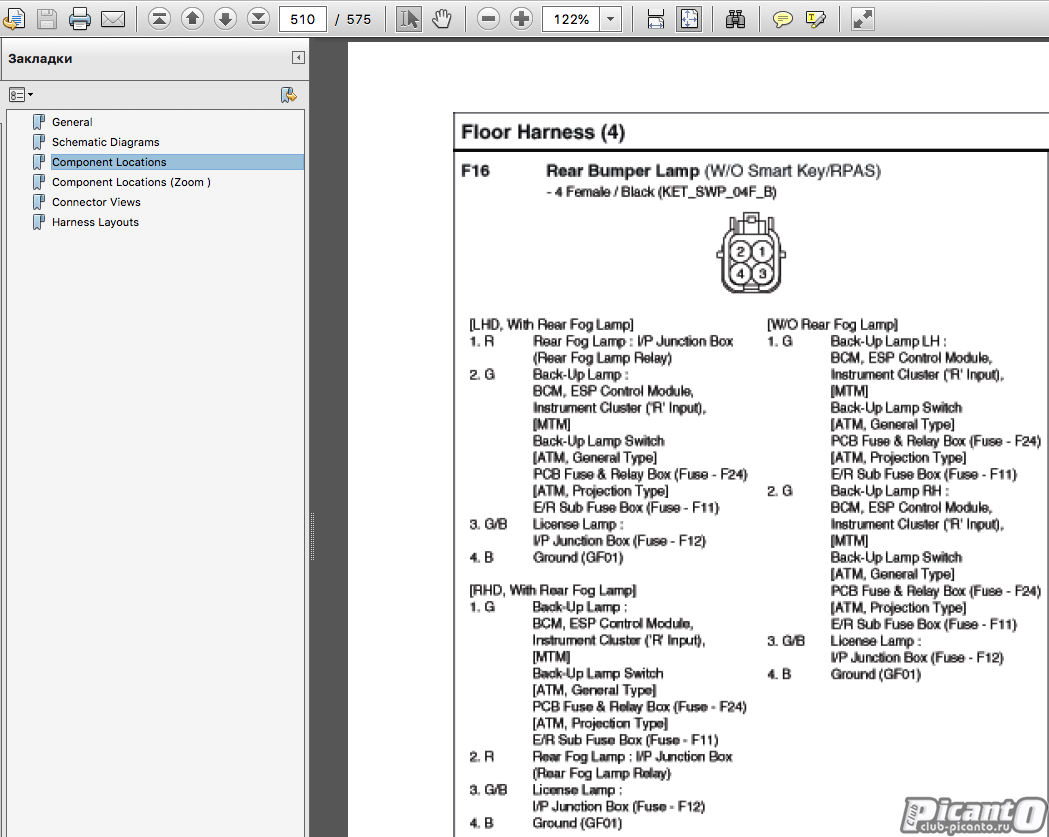
Task: Click the "Rear Bumper Lamp" title text
Action: click(x=622, y=171)
